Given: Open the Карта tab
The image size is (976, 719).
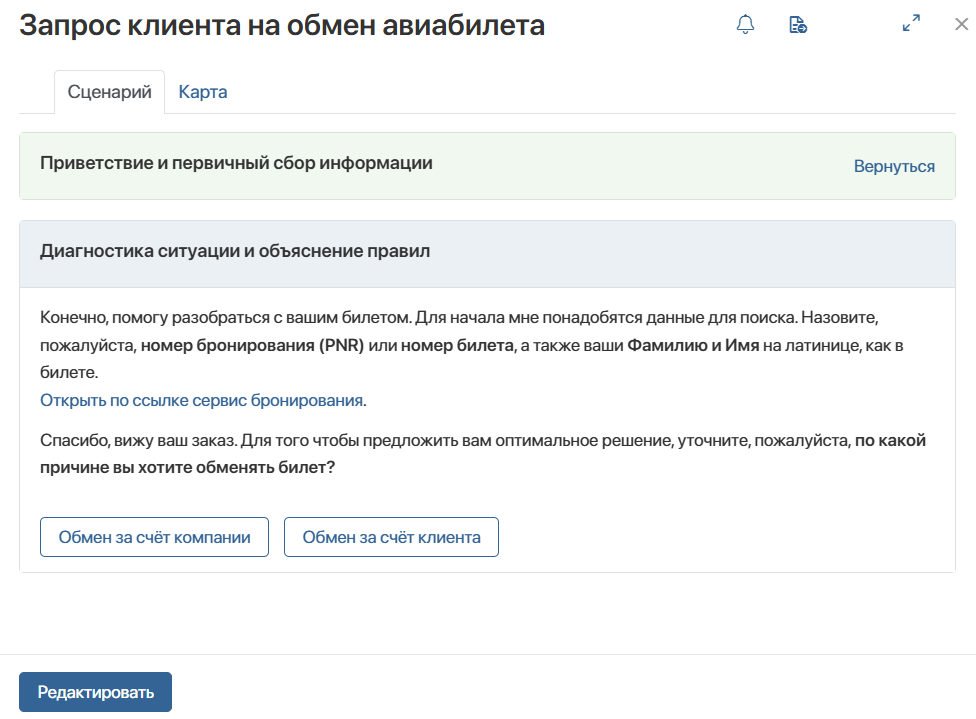Looking at the screenshot, I should pos(203,92).
